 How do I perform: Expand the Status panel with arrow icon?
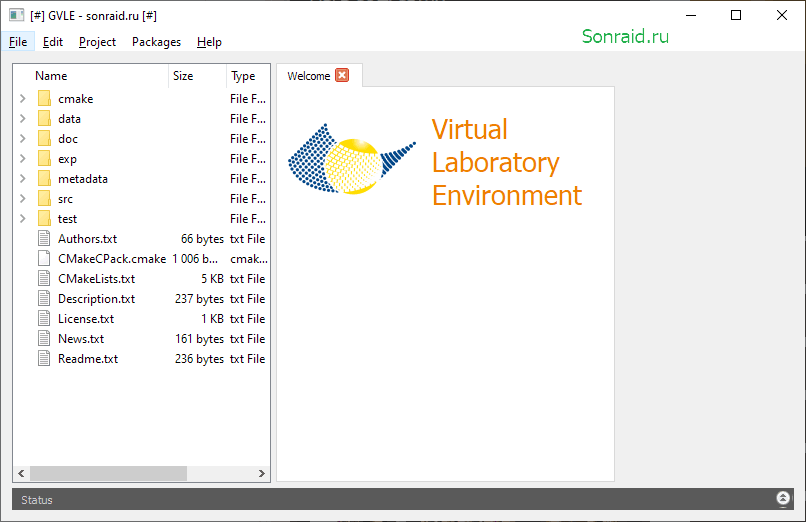(782, 498)
